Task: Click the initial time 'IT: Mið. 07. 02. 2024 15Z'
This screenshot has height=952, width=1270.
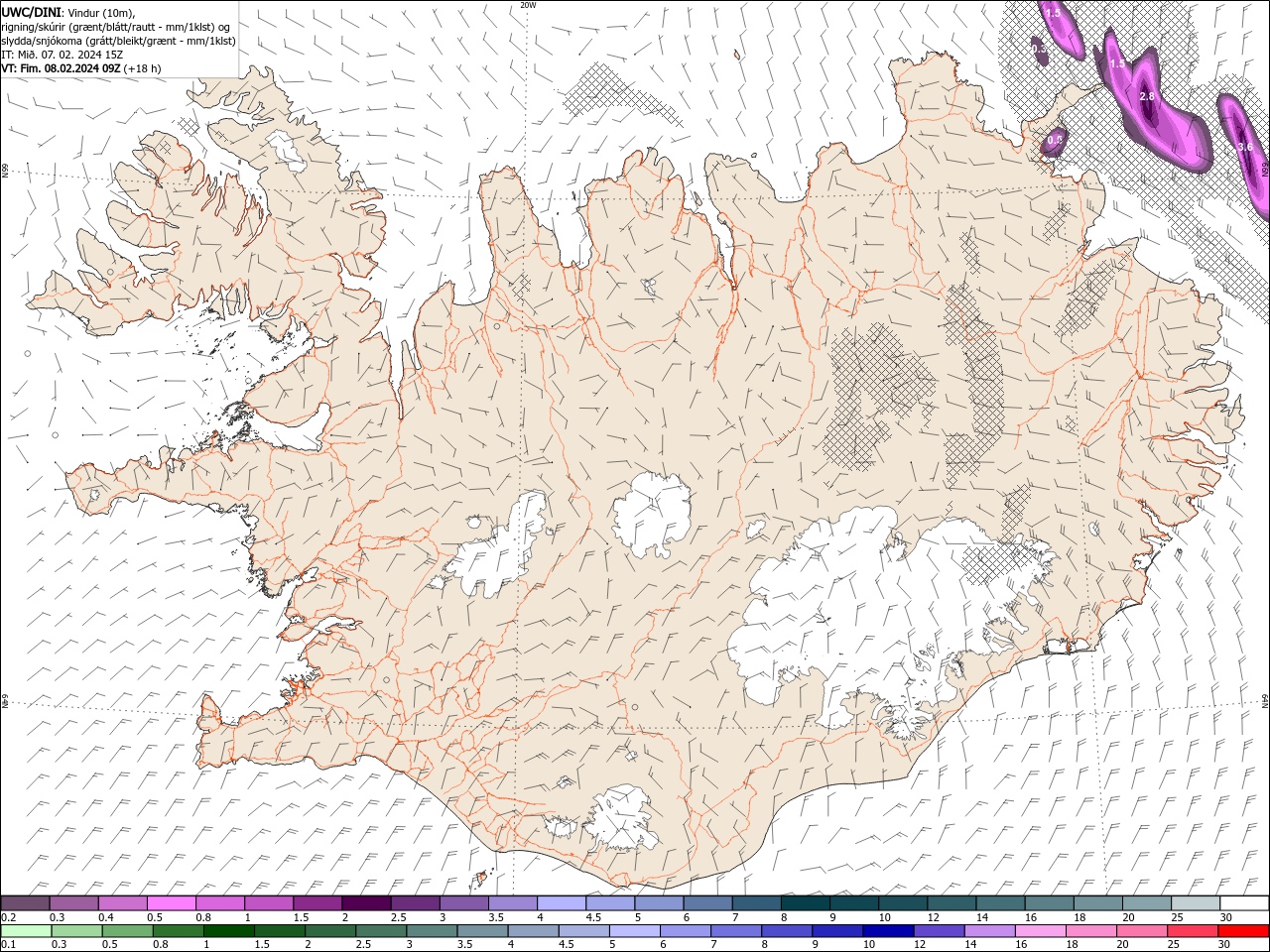Action: [x=62, y=55]
